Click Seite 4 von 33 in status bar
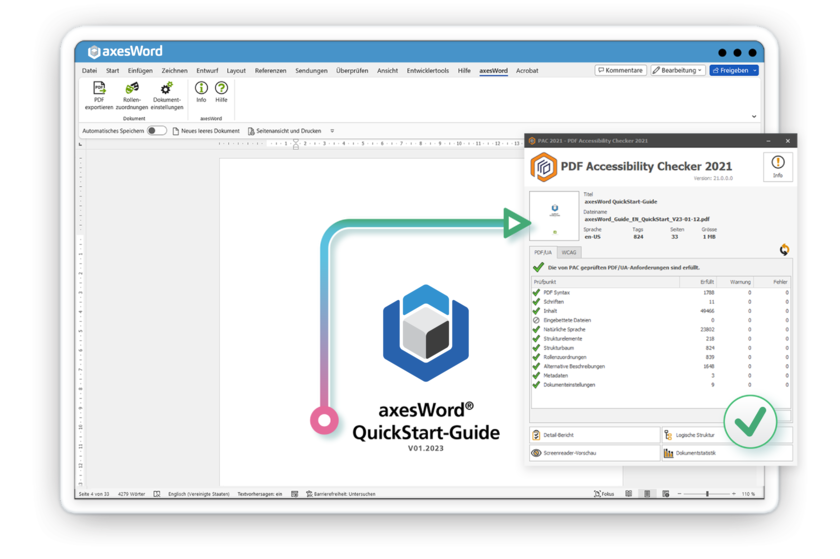The image size is (840, 559). point(94,494)
